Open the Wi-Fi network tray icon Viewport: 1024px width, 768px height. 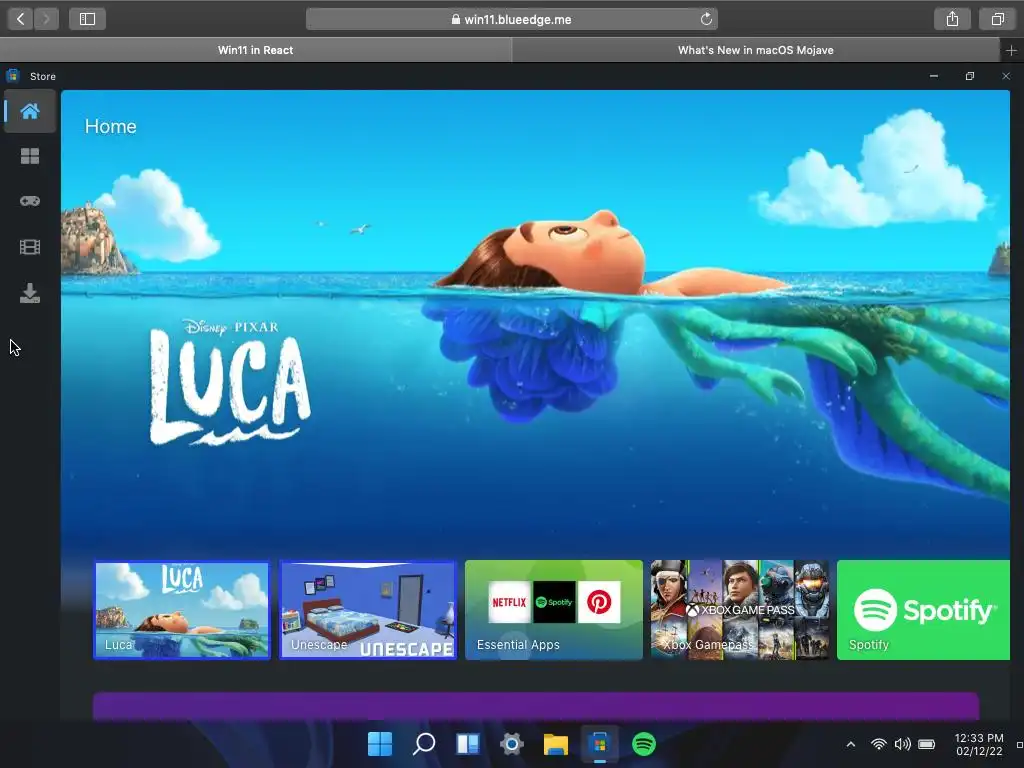tap(879, 744)
